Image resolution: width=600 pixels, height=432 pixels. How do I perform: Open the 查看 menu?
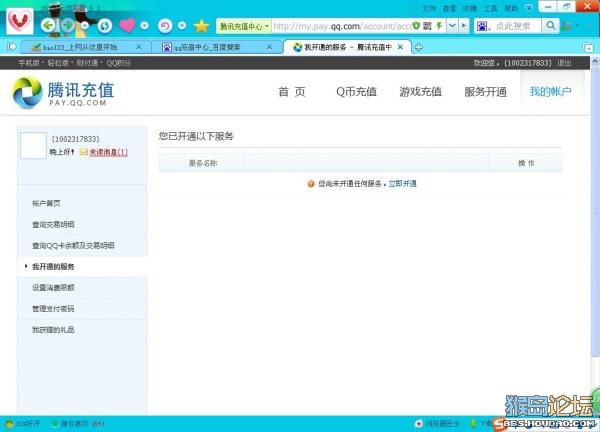[449, 8]
